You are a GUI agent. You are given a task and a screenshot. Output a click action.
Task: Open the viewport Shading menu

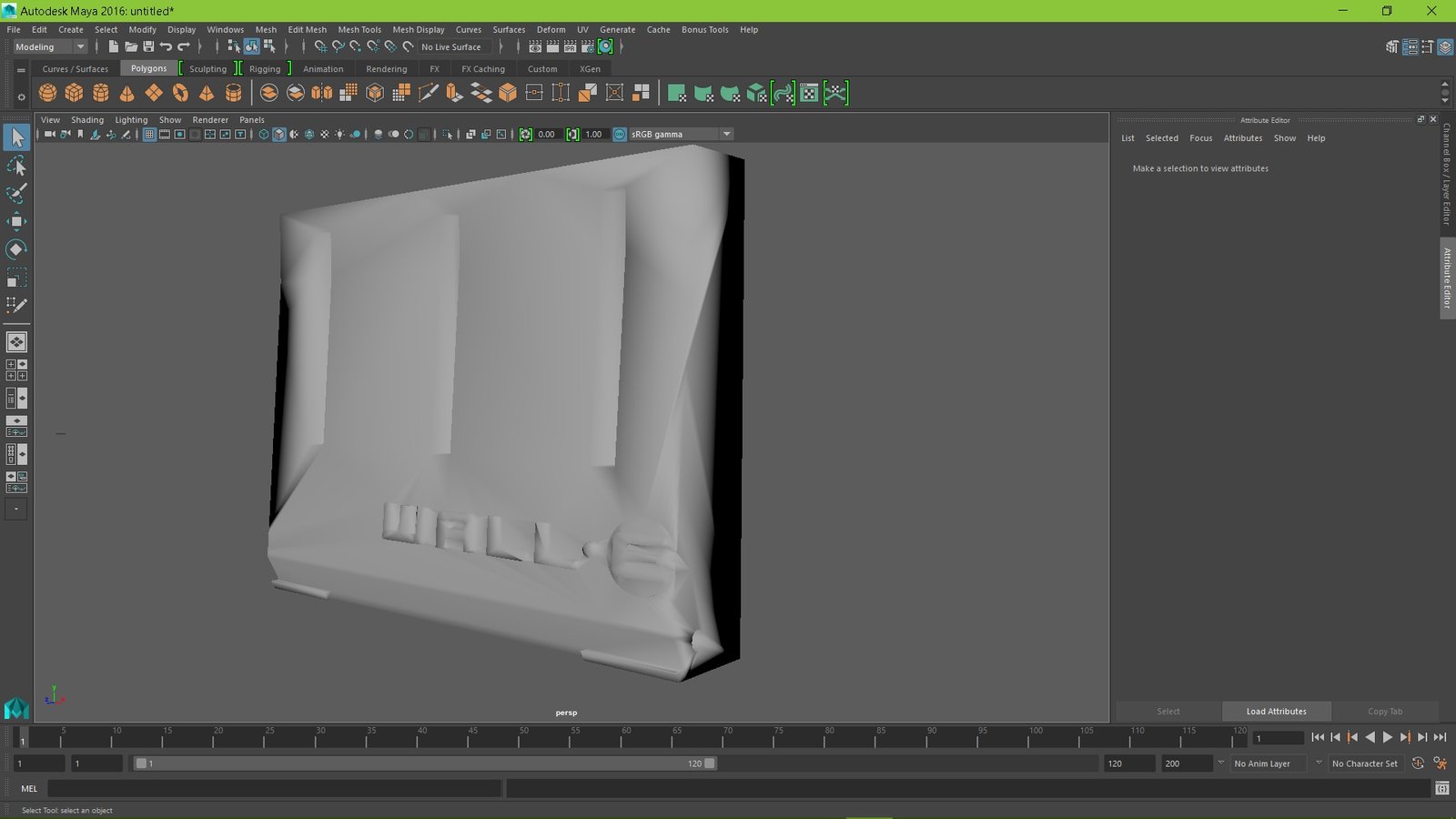(87, 119)
